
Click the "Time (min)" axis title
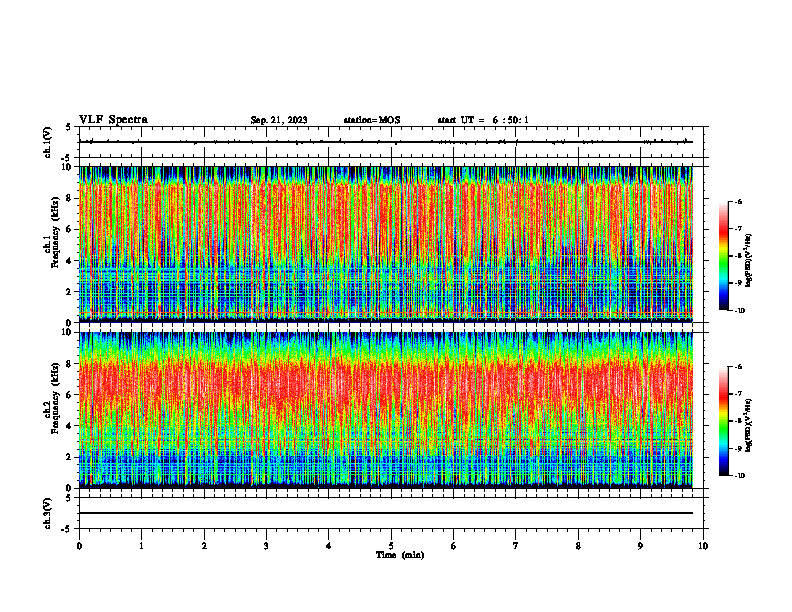tap(400, 555)
